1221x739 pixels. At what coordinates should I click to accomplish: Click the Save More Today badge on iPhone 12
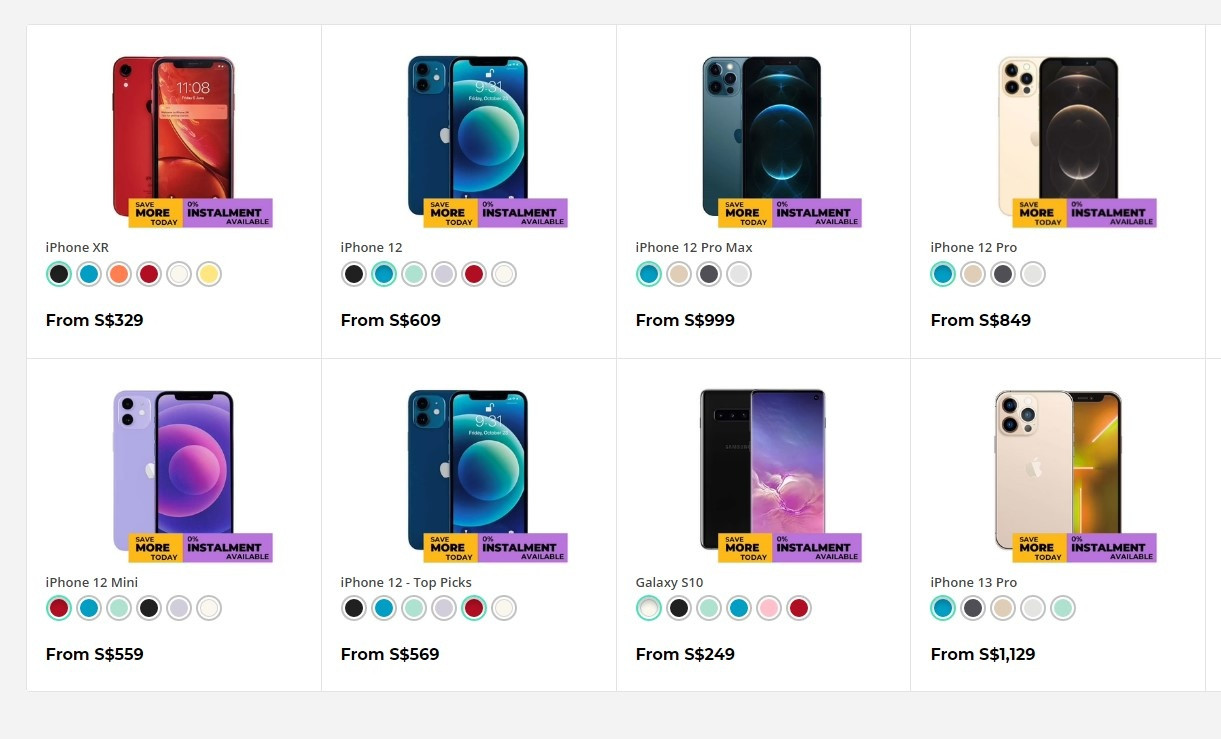(x=450, y=213)
